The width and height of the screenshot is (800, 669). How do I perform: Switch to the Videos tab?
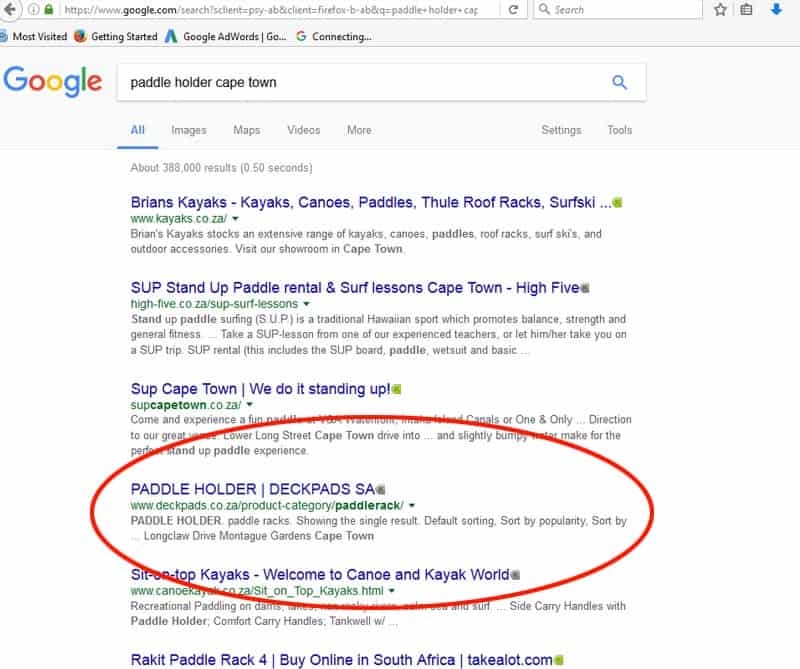pyautogui.click(x=304, y=130)
